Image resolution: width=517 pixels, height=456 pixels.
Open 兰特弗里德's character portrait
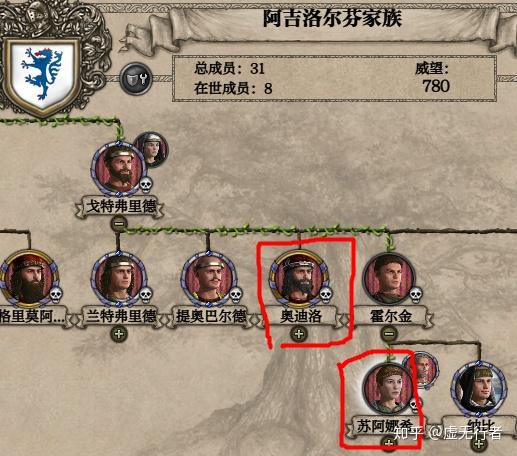(119, 279)
